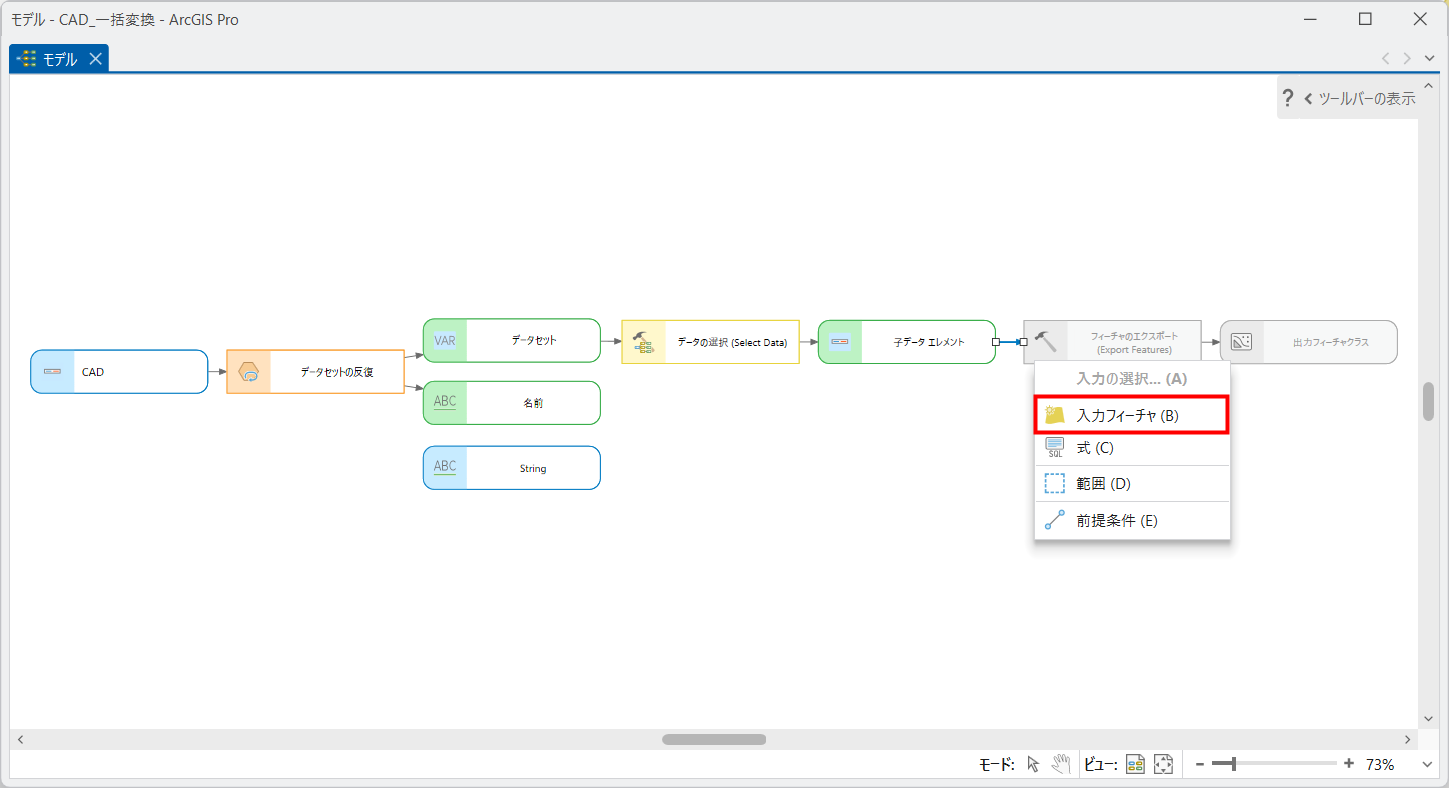The width and height of the screenshot is (1449, 788).
Task: Click the fit to window icon
Action: [1162, 764]
